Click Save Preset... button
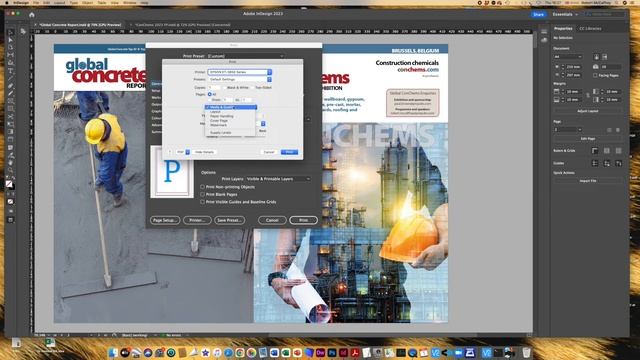Screen dimensions: 640x360 (229, 220)
